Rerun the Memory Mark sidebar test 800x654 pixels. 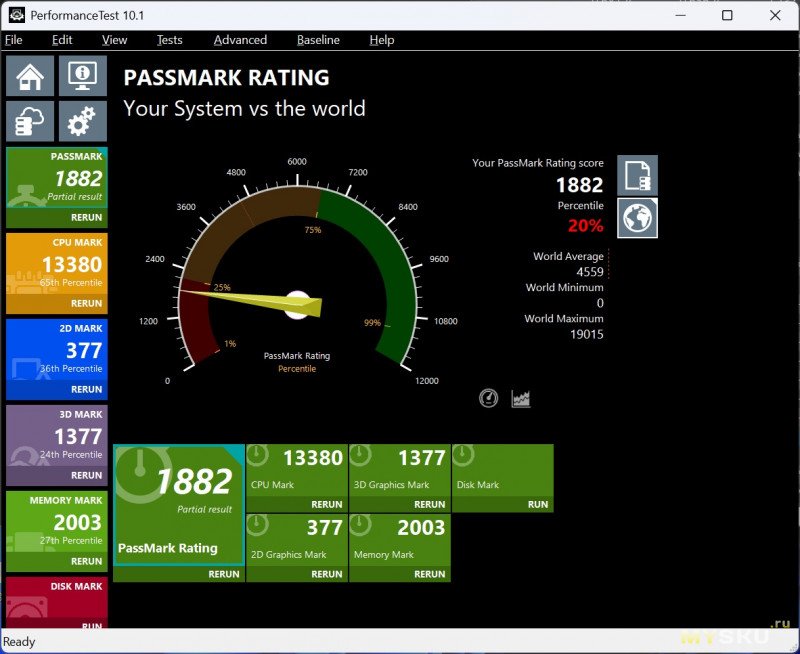pyautogui.click(x=86, y=561)
